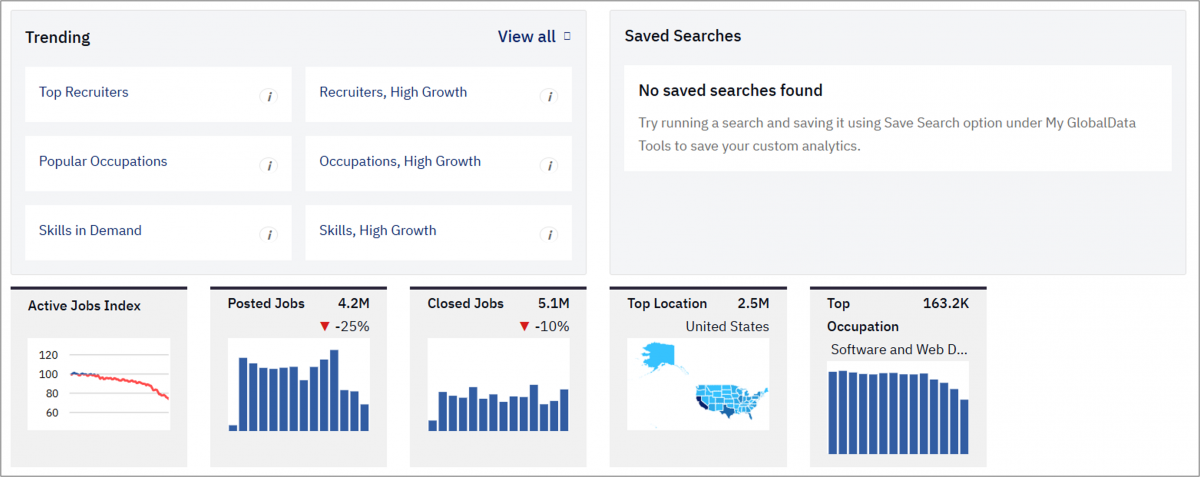Click info icon beside Popular Occupations
The width and height of the screenshot is (1200, 477).
[x=268, y=166]
